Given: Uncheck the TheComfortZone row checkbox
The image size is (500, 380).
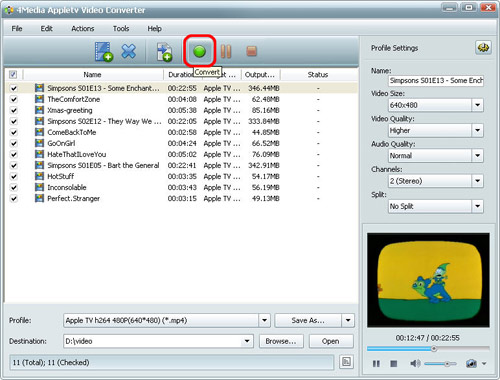Looking at the screenshot, I should pos(14,99).
